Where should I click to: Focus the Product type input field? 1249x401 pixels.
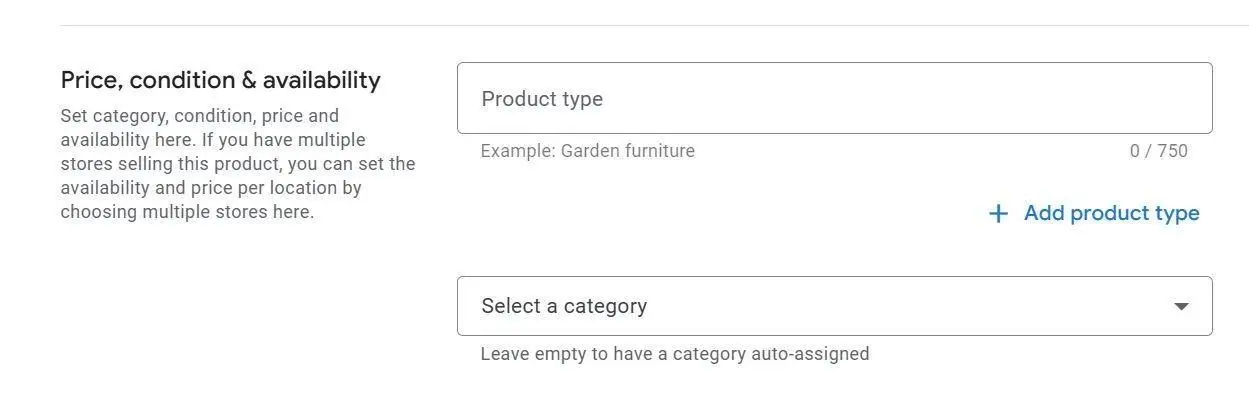[x=834, y=98]
